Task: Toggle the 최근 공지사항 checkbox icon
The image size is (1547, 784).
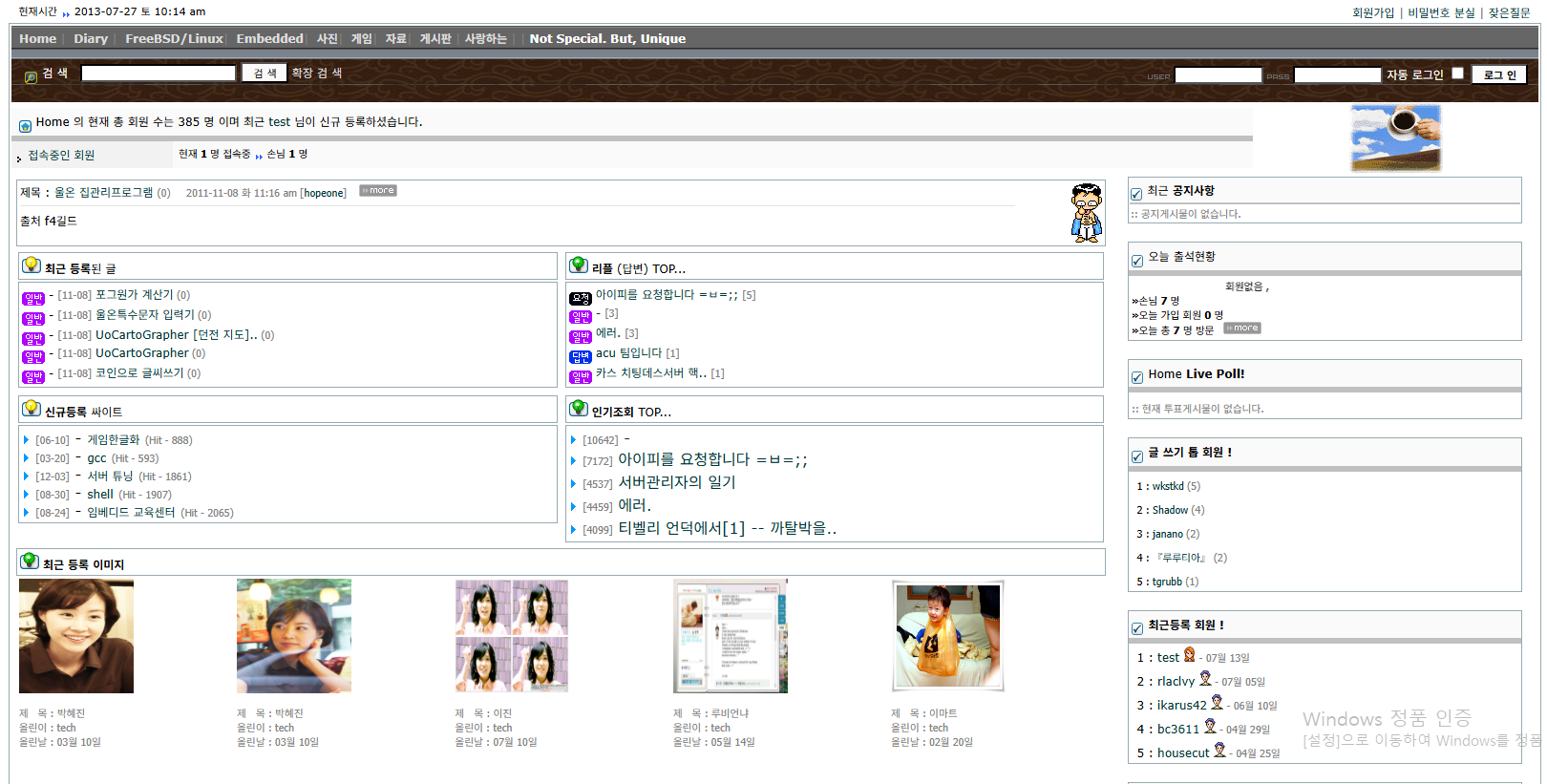Action: (x=1136, y=194)
